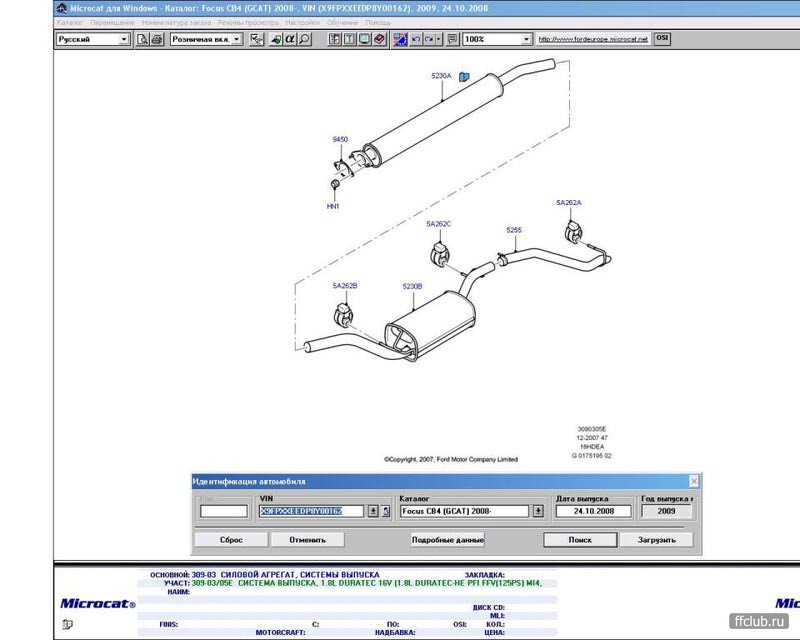Select part callout 5230B in the diagram
The height and width of the screenshot is (640, 800).
(x=413, y=286)
